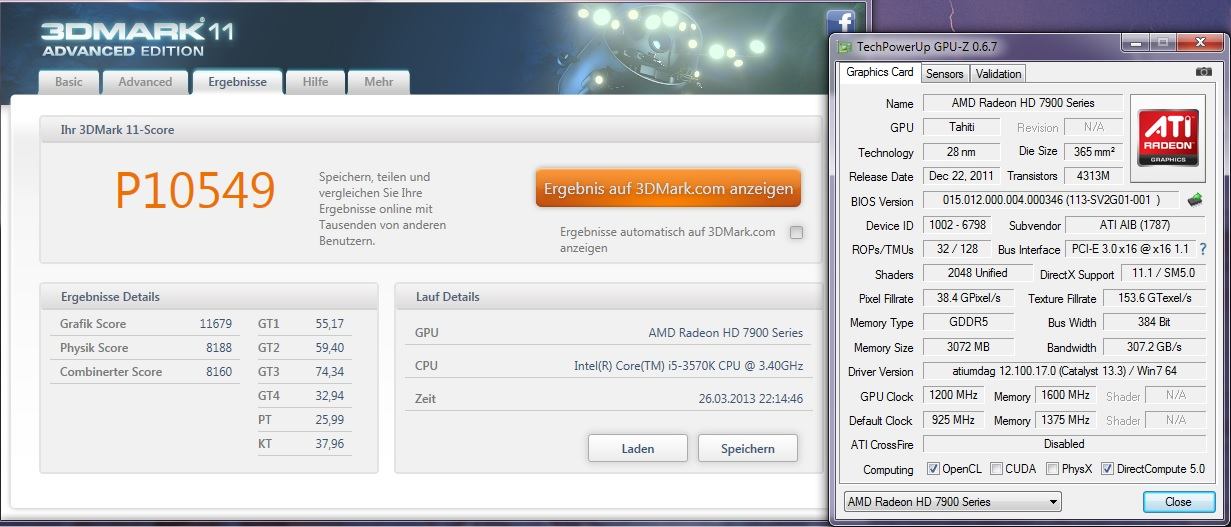Click the GPU row in Lauf Details
Image resolution: width=1231 pixels, height=527 pixels.
(608, 333)
